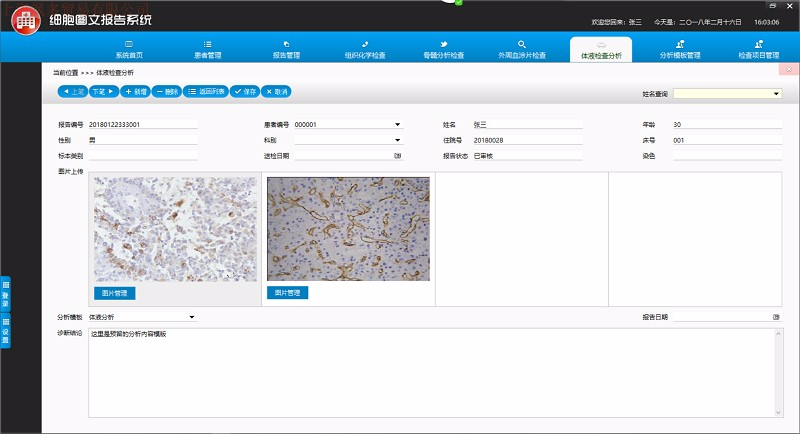The image size is (800, 434).
Task: Click 图片管理 under the first image
Action: (114, 293)
